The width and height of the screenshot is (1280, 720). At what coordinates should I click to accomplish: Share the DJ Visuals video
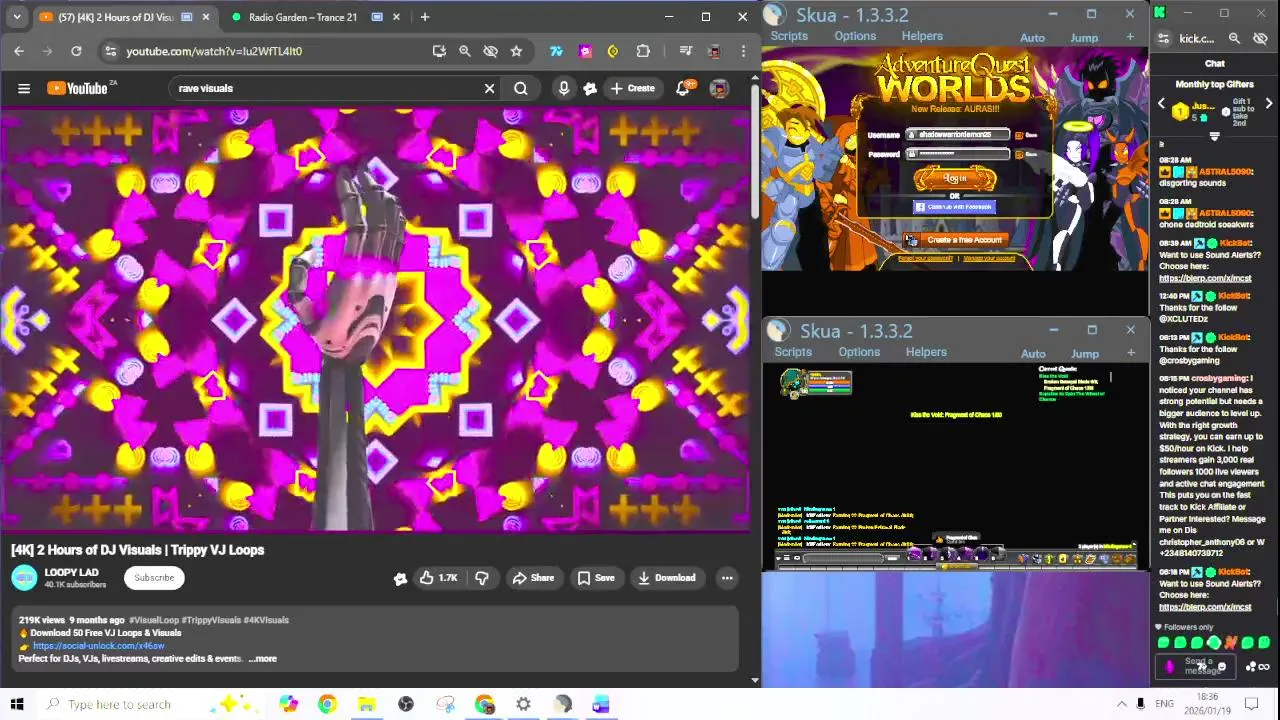pyautogui.click(x=533, y=577)
